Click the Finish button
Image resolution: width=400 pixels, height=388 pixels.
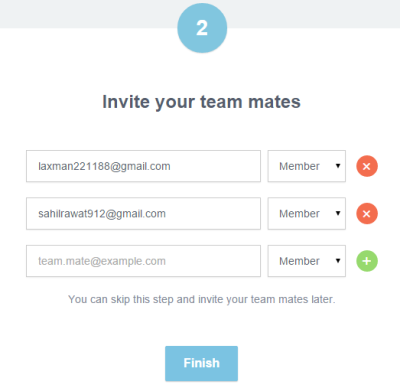tap(201, 363)
